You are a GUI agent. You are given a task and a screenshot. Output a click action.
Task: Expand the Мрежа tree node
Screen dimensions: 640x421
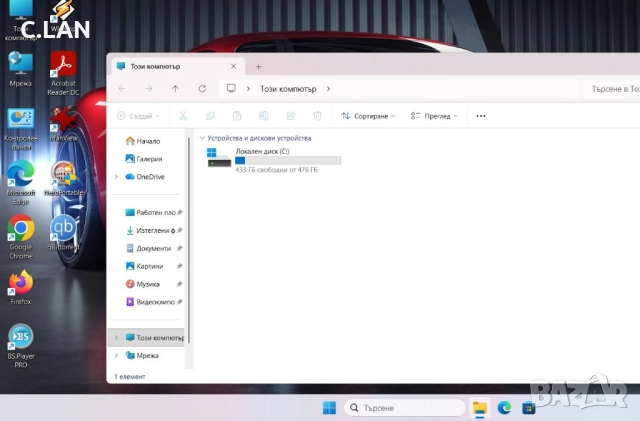[x=117, y=355]
